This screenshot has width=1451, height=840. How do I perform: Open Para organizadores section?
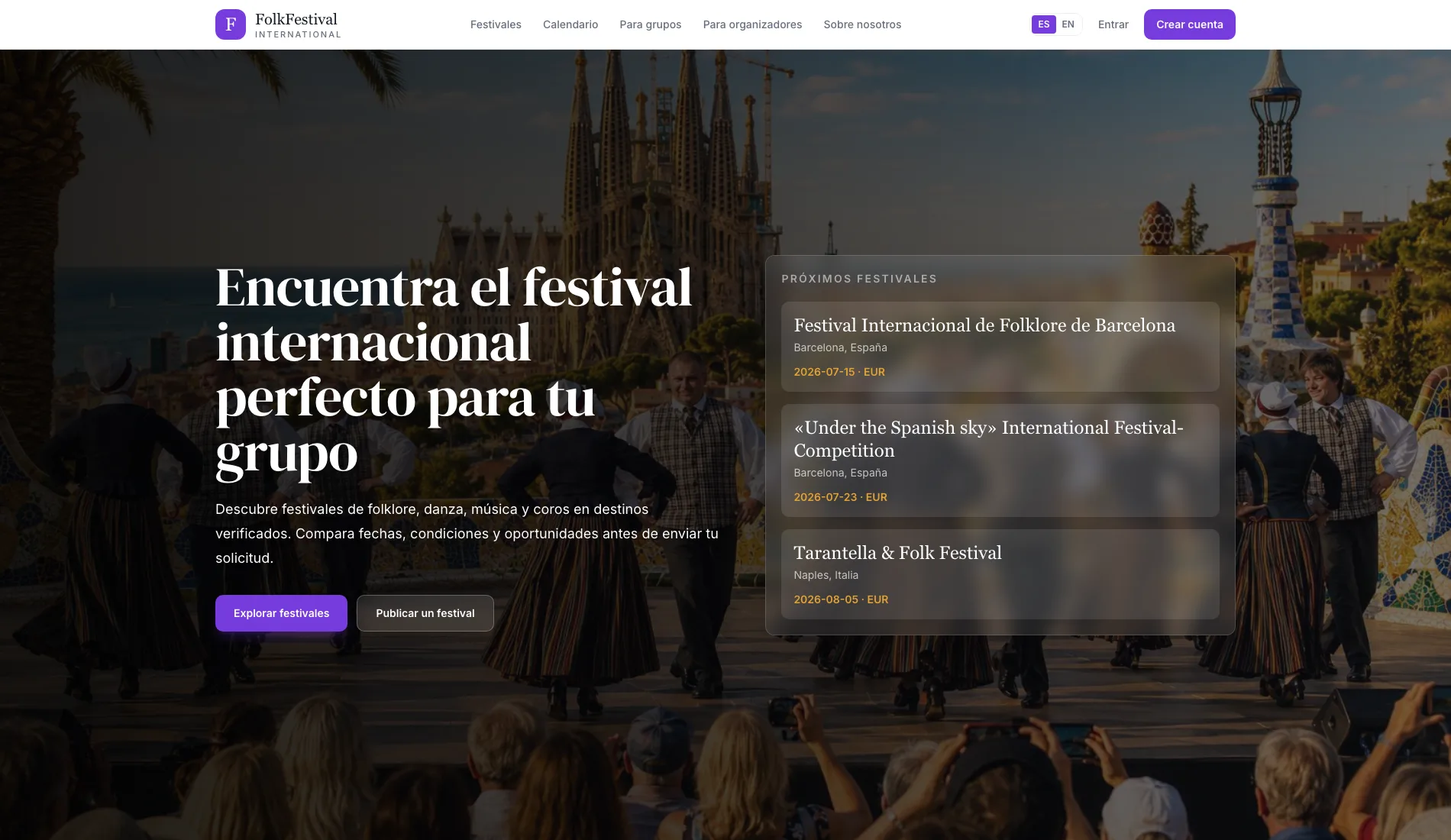point(752,24)
